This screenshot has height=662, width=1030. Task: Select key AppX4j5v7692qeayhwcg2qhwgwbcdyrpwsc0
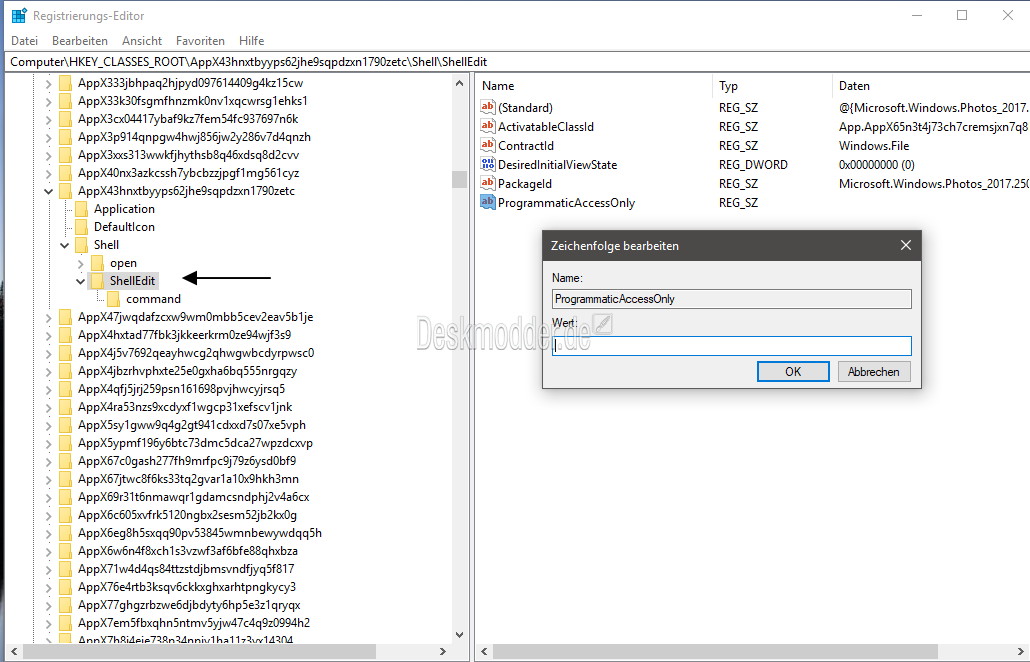click(196, 353)
